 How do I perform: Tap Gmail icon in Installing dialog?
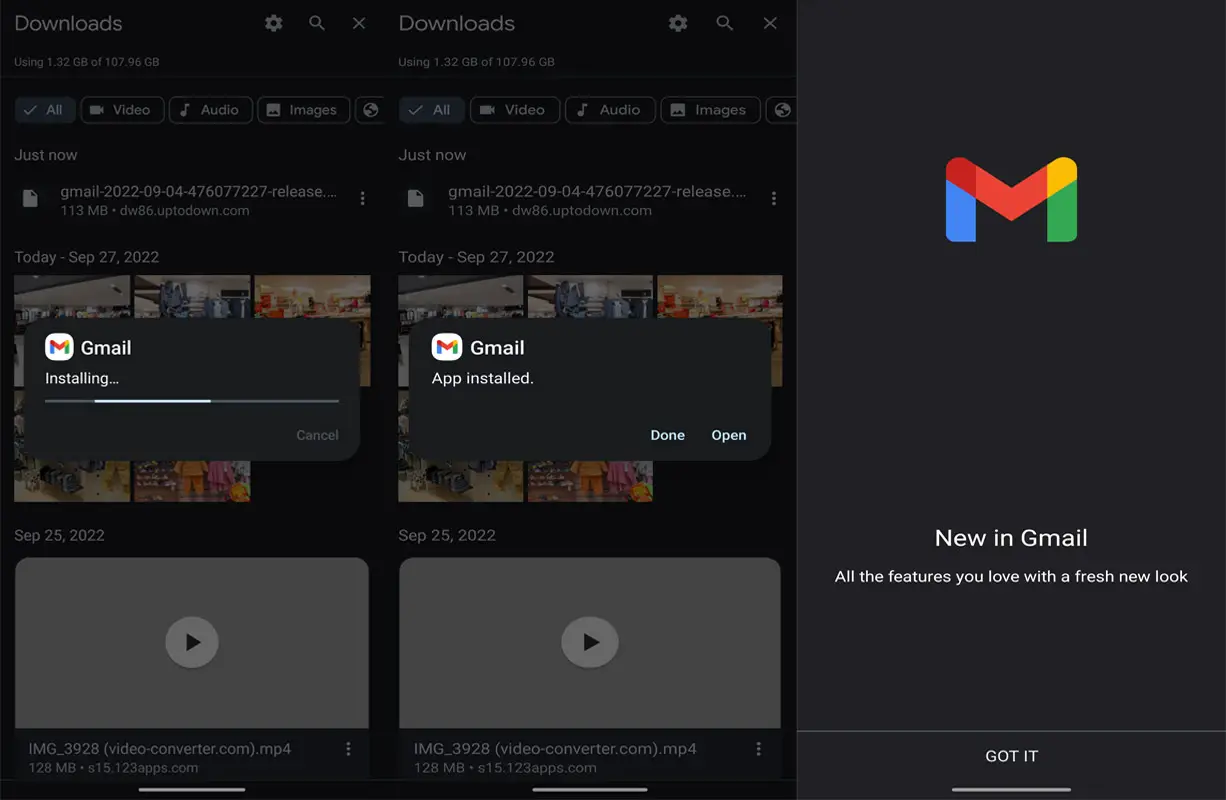pos(59,347)
